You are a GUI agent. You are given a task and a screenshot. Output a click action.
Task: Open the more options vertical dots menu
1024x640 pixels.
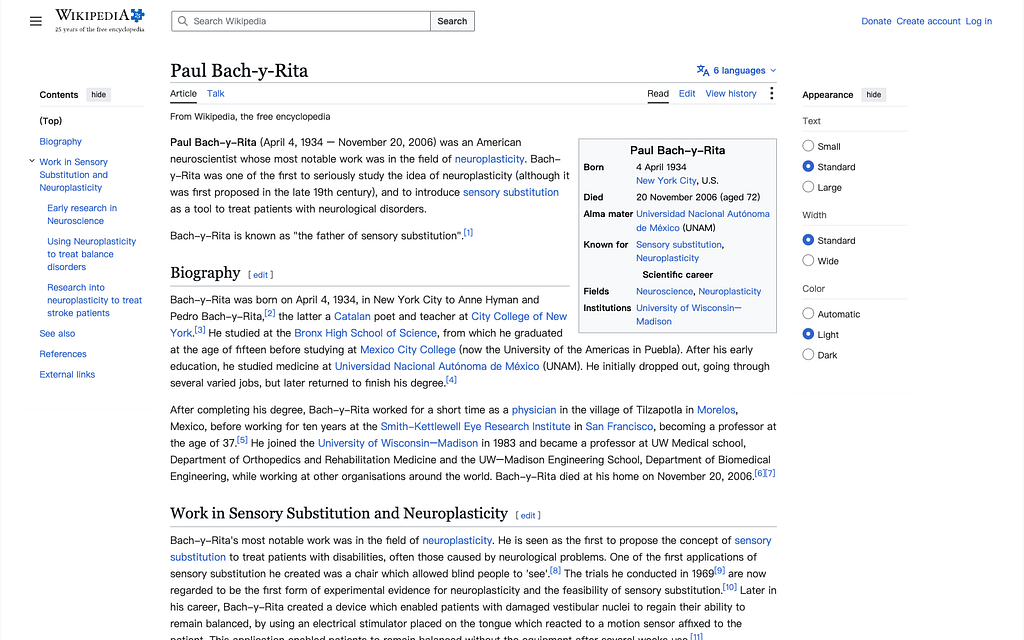771,93
